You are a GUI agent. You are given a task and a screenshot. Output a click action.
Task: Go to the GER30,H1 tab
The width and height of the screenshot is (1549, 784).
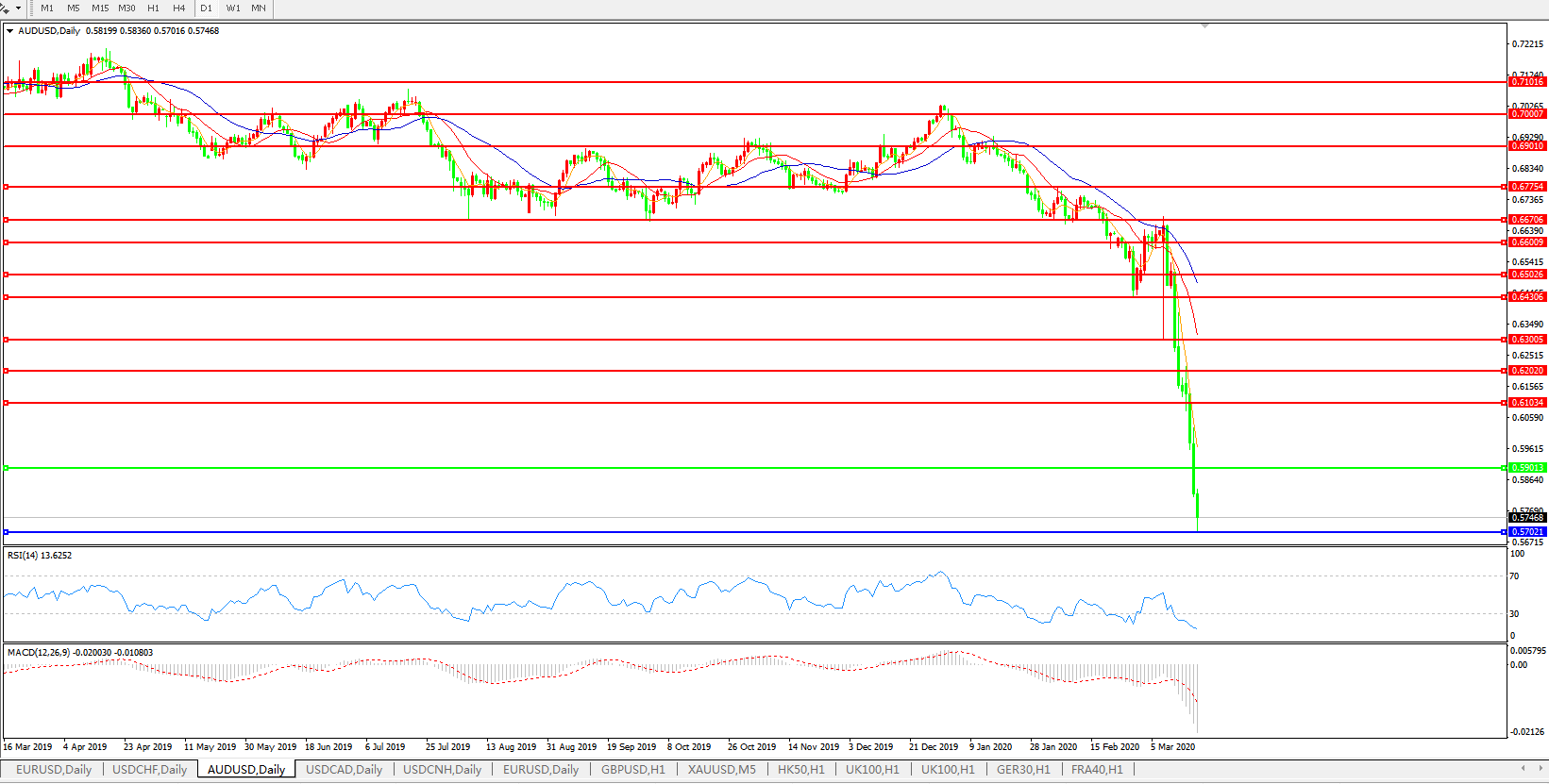1023,770
